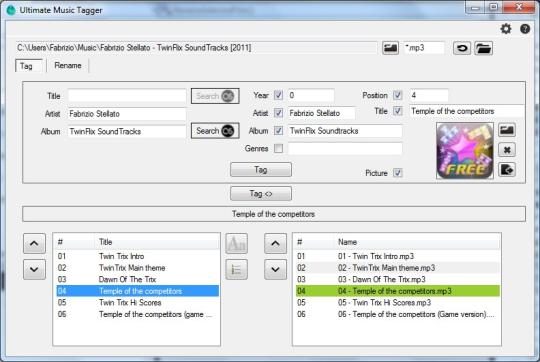Toggle the tag Title checkbox
The width and height of the screenshot is (540, 362).
398,111
